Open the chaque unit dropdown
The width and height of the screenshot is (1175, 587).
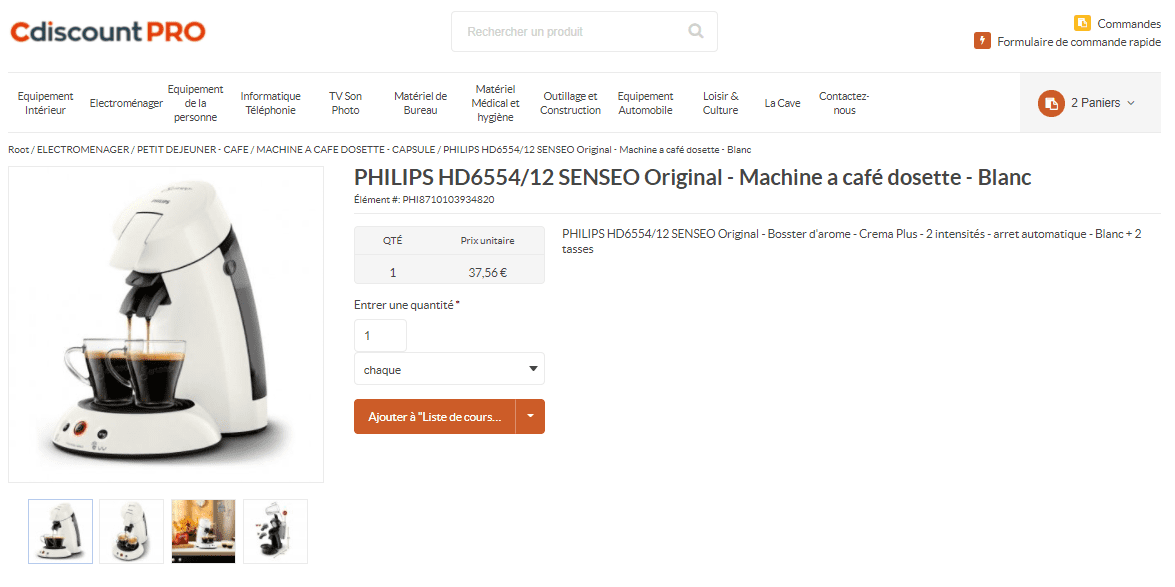click(450, 370)
